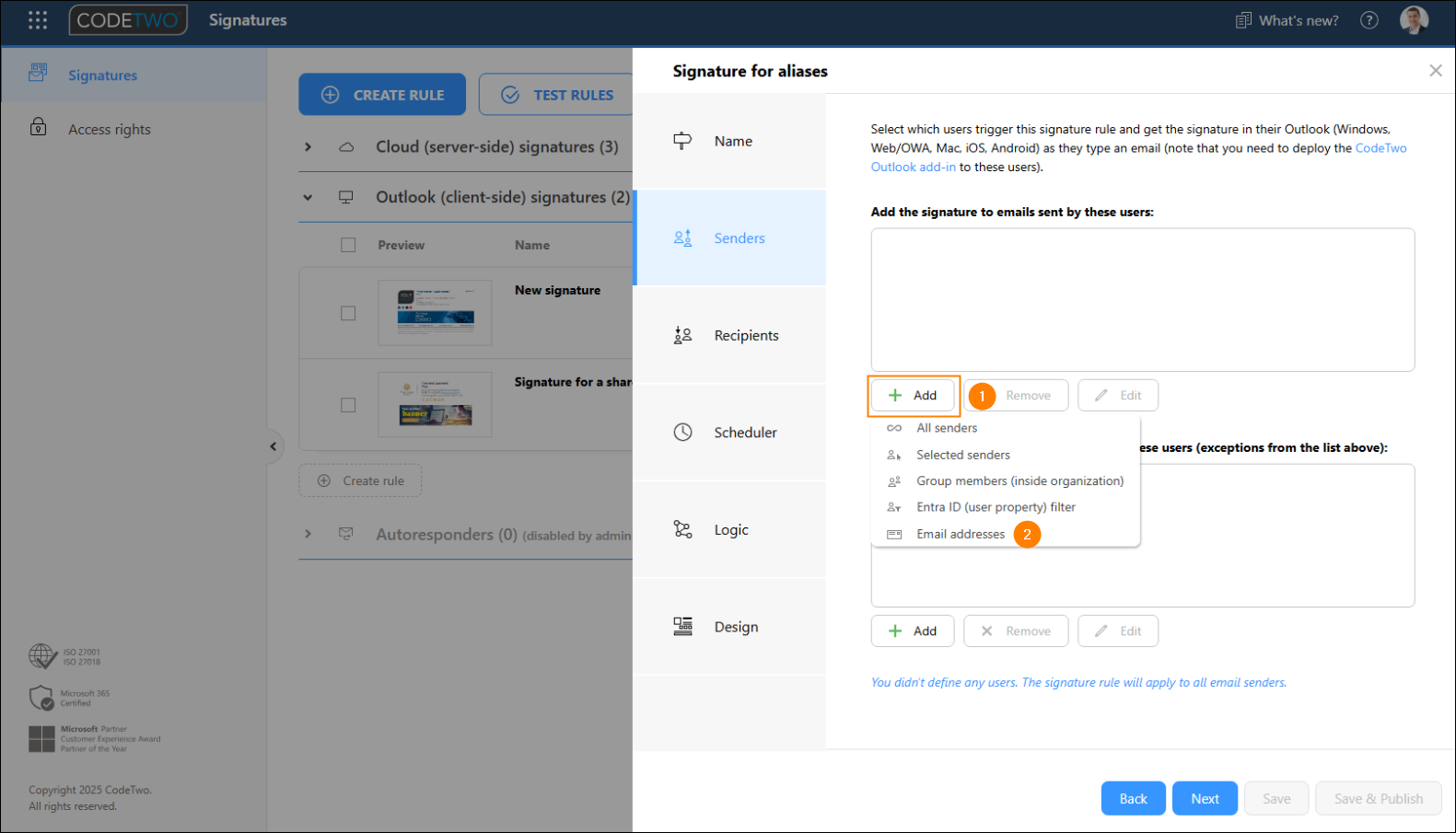Go to the Logic step
Viewport: 1456px width, 833px height.
[730, 529]
